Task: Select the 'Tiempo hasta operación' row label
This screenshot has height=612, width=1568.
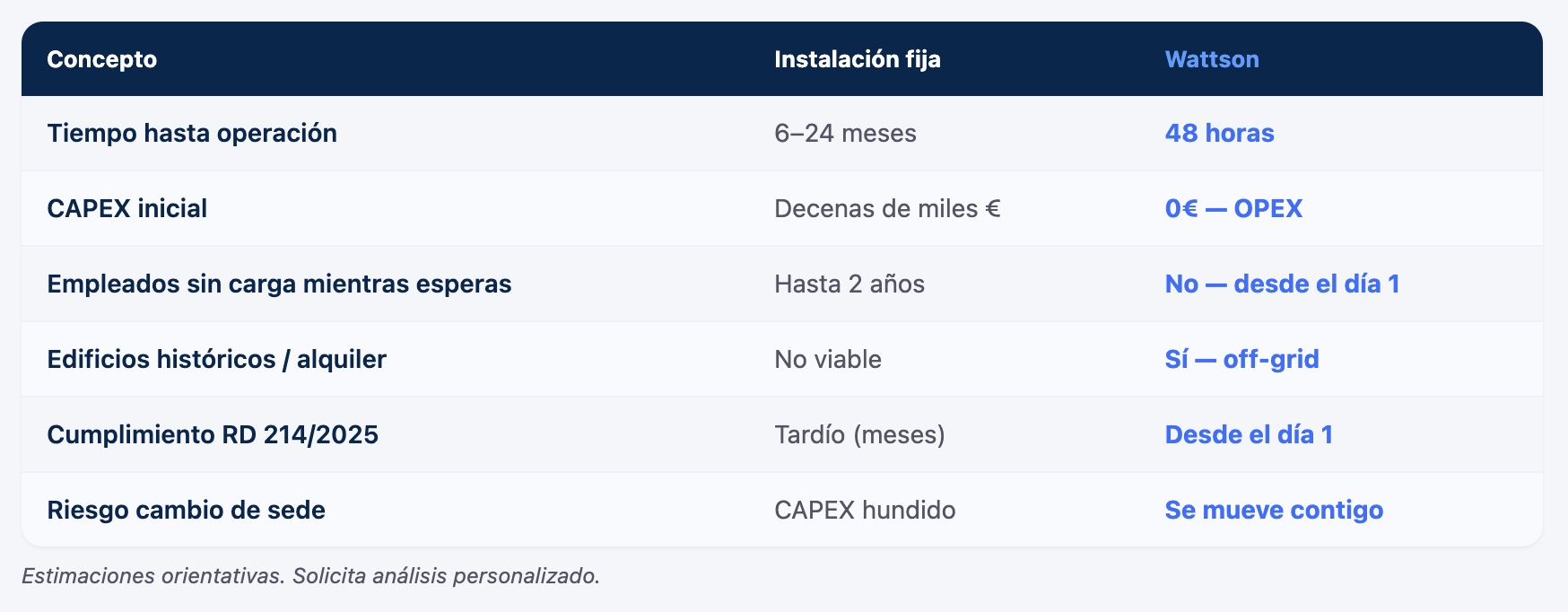Action: coord(192,133)
